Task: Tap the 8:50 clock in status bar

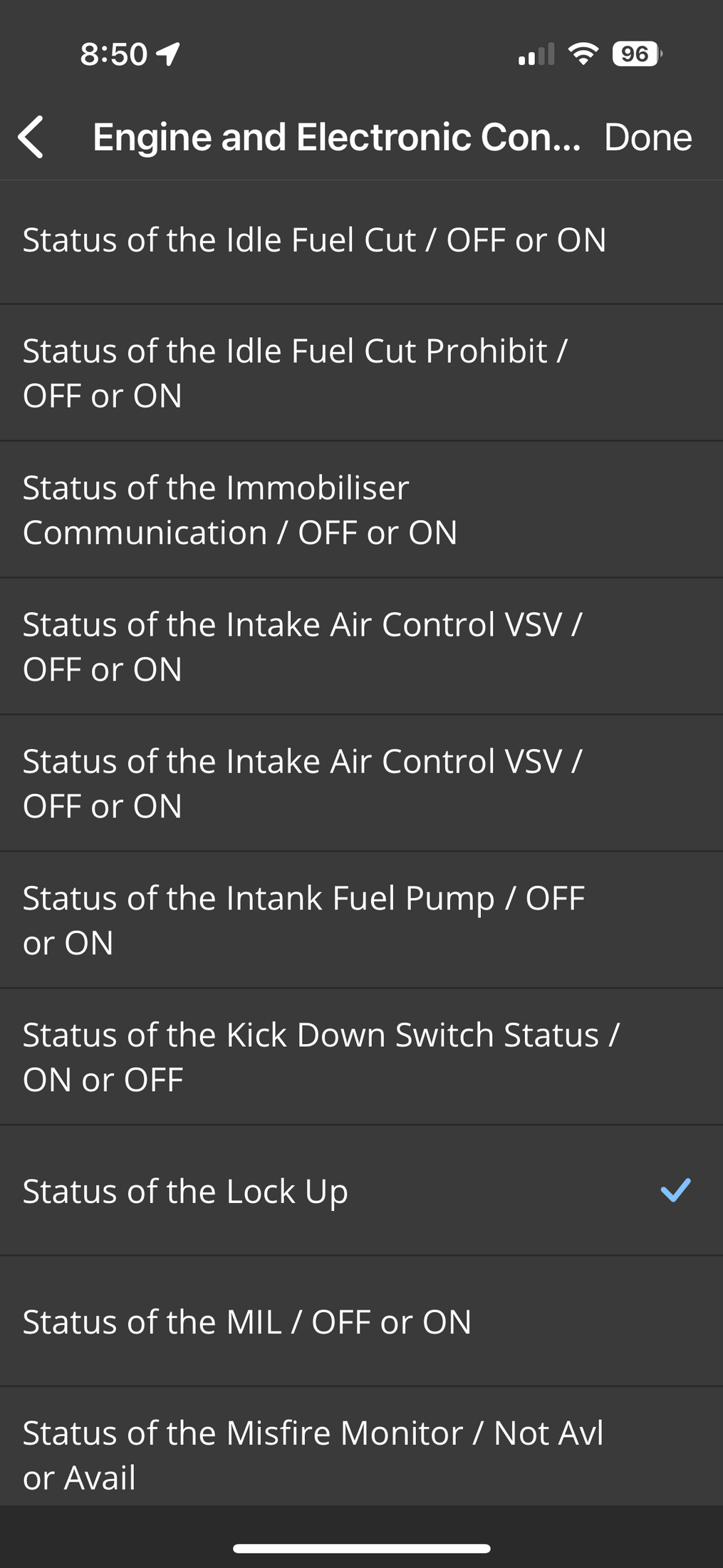Action: tap(113, 54)
